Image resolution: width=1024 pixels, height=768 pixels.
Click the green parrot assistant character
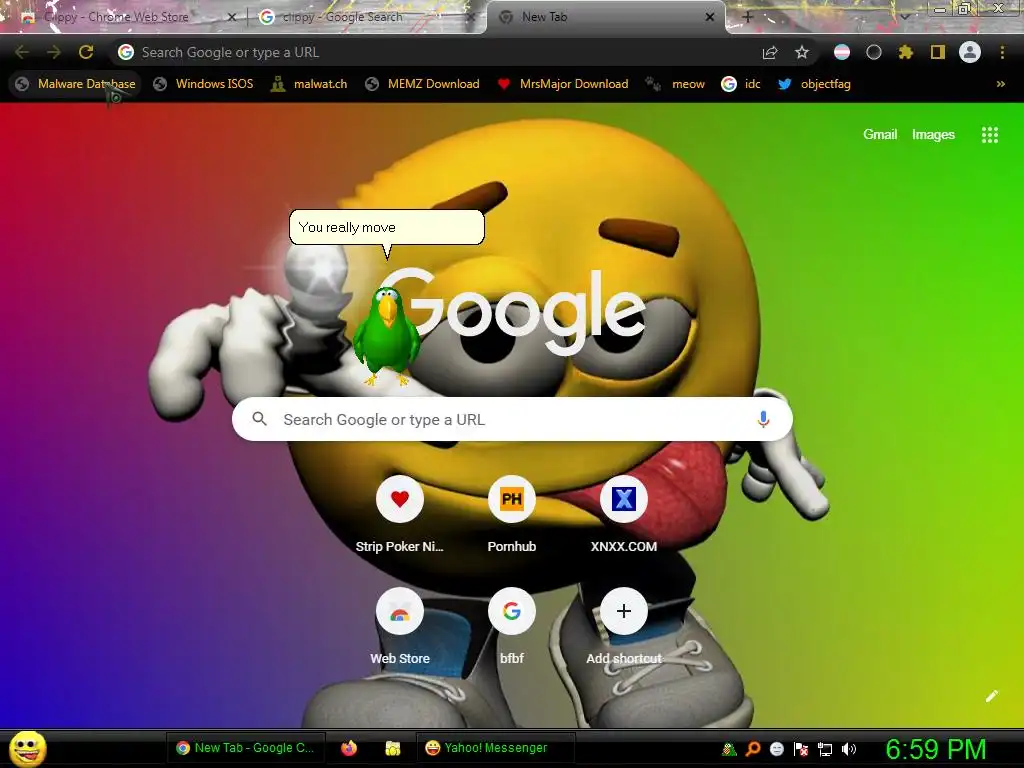click(x=387, y=336)
